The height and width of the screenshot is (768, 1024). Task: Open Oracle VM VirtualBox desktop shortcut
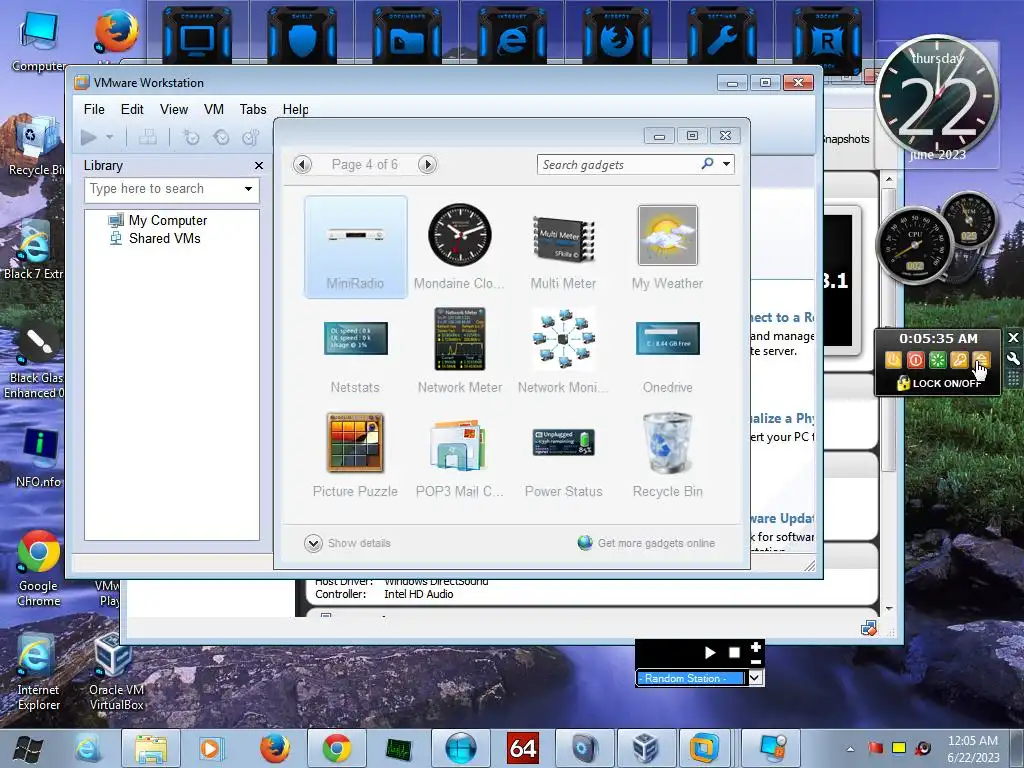[x=116, y=673]
